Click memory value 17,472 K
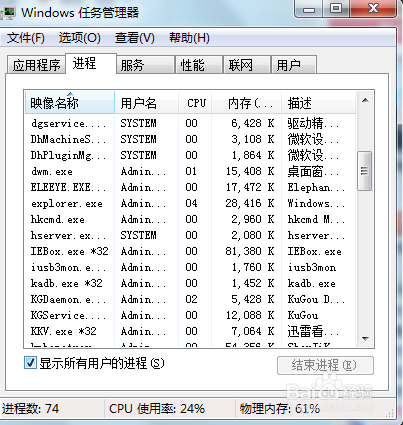Image resolution: width=403 pixels, height=425 pixels. click(x=250, y=187)
